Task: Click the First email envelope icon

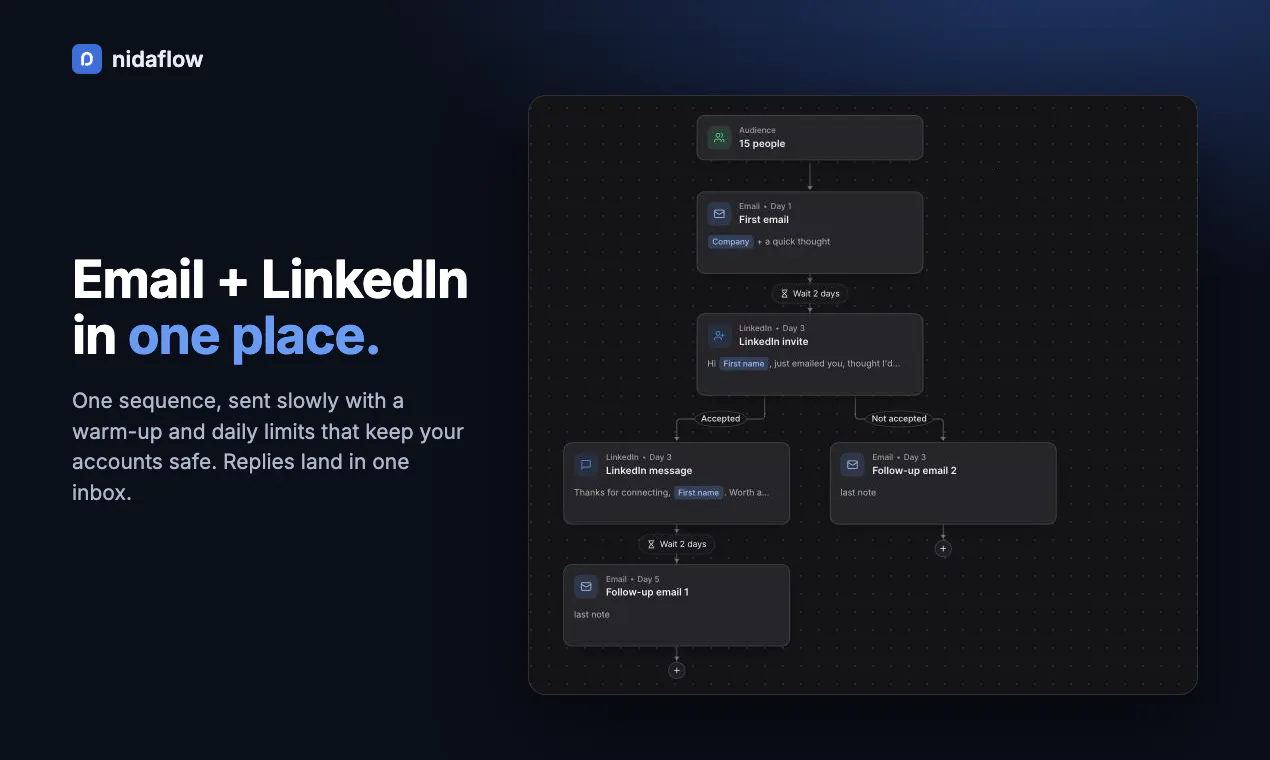Action: tap(719, 214)
